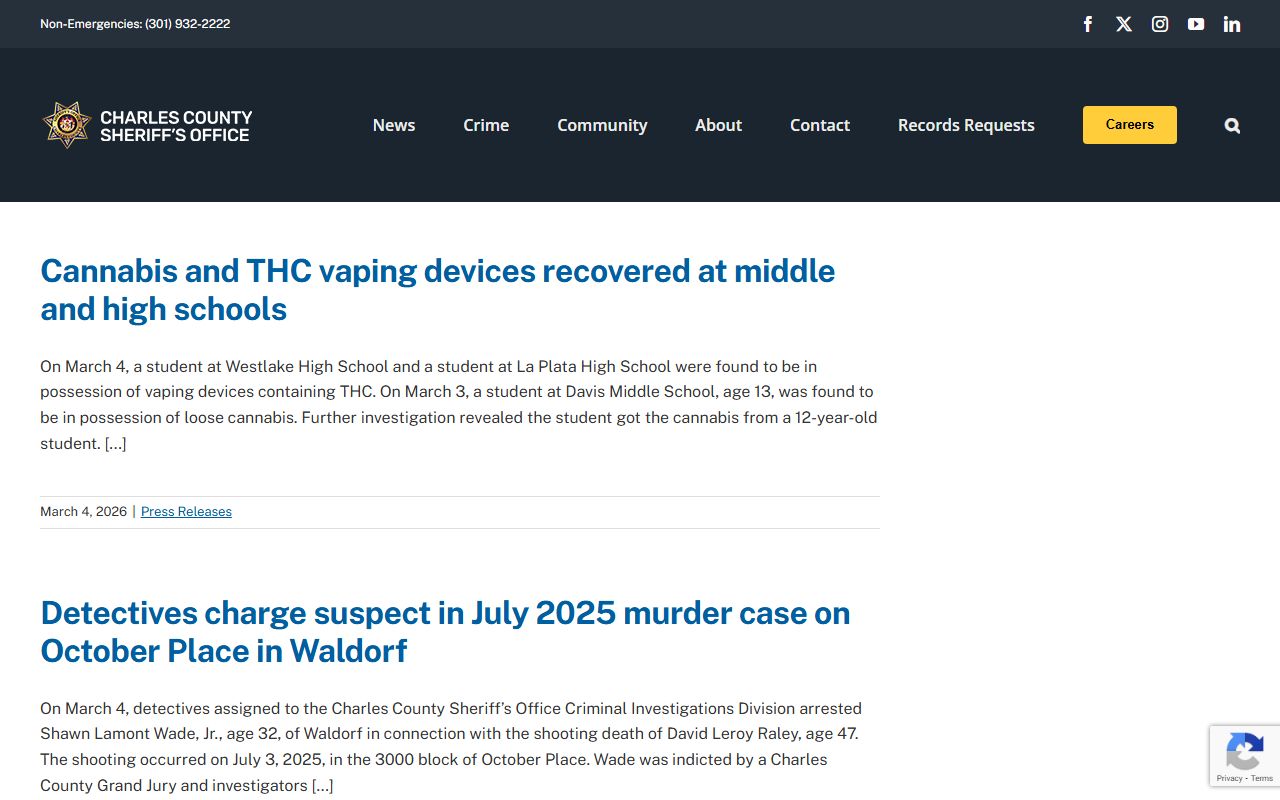
Task: Click the reCAPTCHA Privacy link
Action: [x=1228, y=778]
